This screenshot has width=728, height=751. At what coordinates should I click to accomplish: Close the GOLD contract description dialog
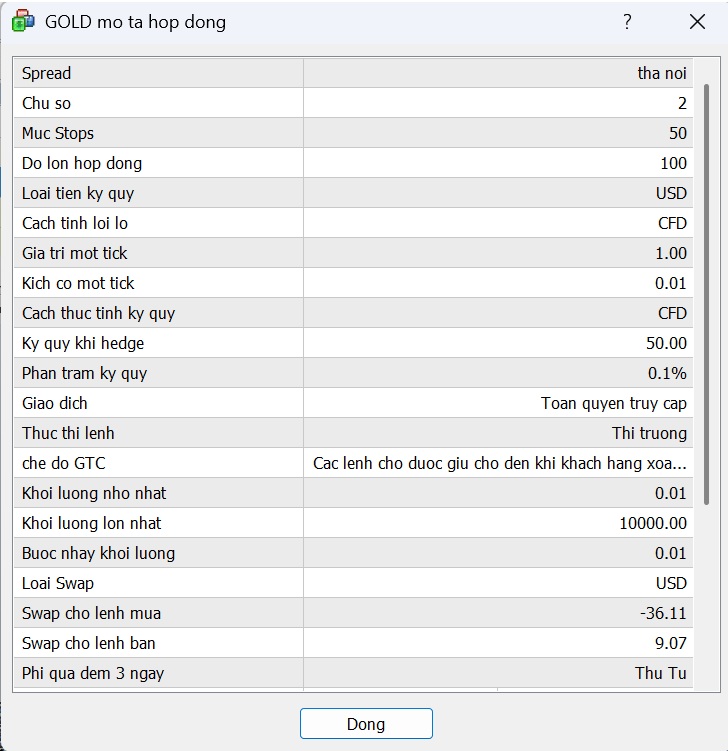click(x=697, y=22)
